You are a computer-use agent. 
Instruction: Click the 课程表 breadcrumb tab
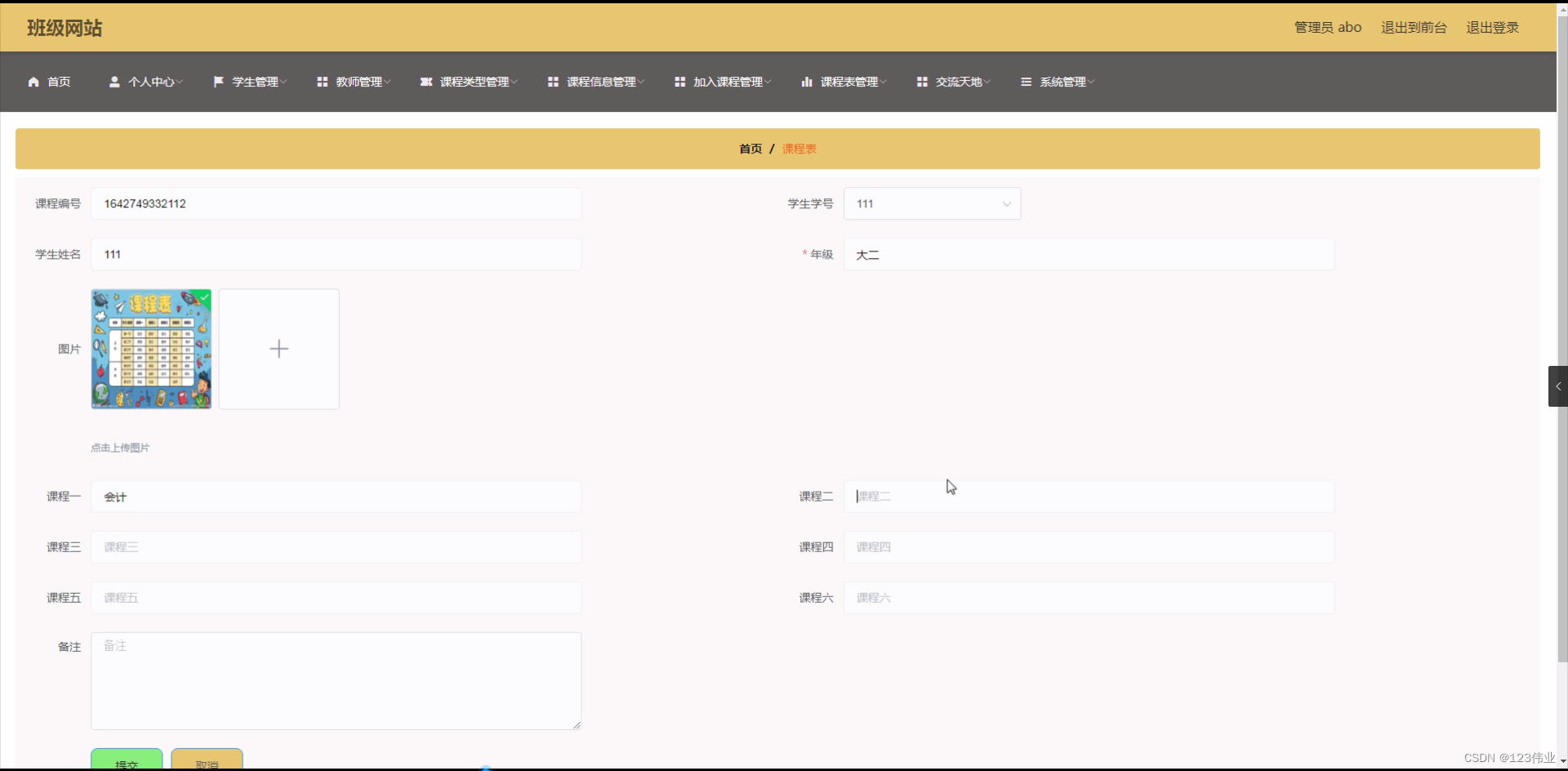tap(799, 148)
